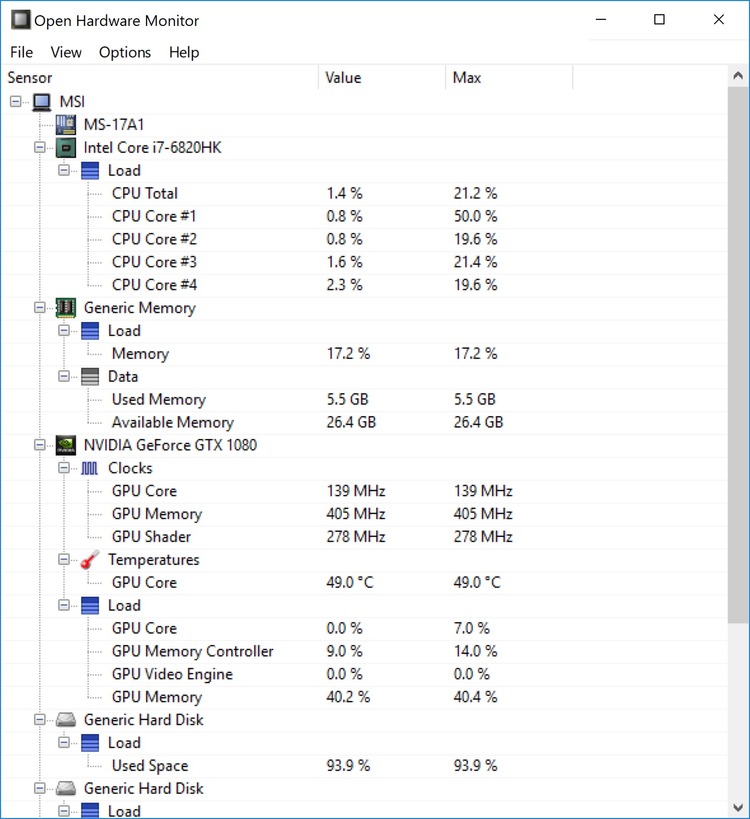Click the Clocks waveform icon
The image size is (750, 819).
[x=90, y=468]
